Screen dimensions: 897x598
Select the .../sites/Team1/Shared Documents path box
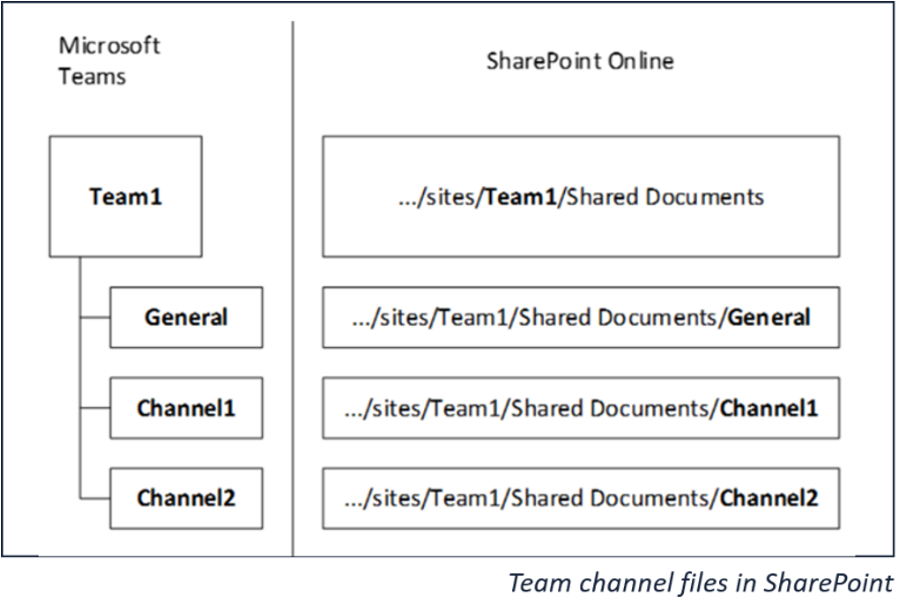pos(581,196)
